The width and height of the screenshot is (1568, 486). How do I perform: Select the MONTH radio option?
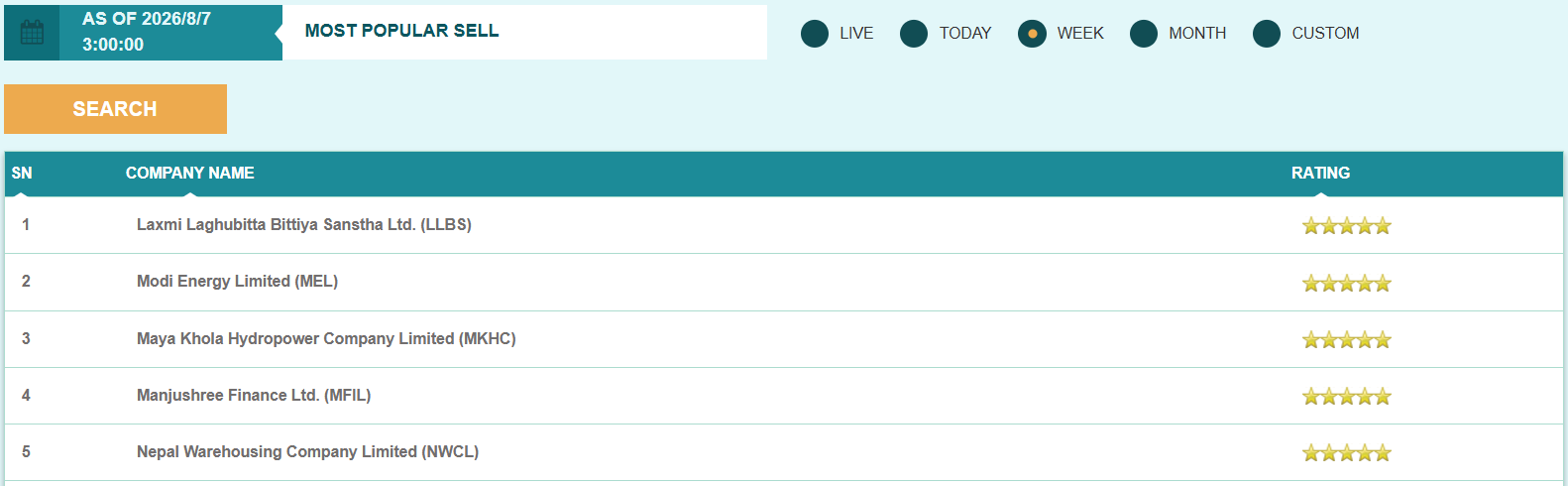1144,34
